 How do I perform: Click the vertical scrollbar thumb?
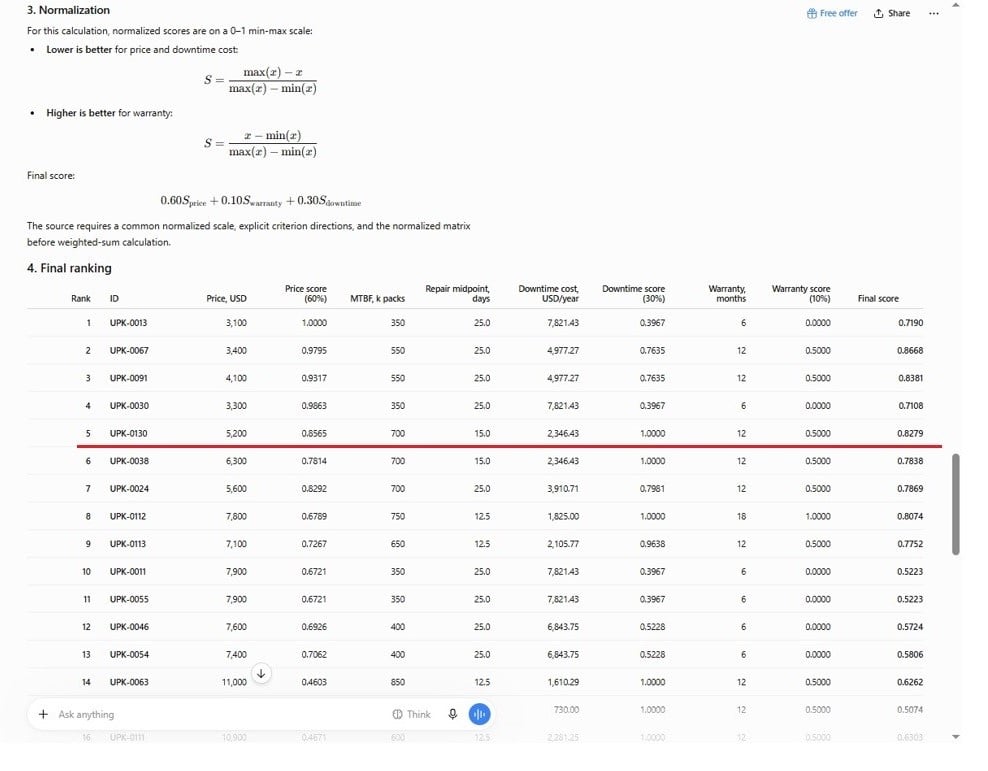pos(956,504)
